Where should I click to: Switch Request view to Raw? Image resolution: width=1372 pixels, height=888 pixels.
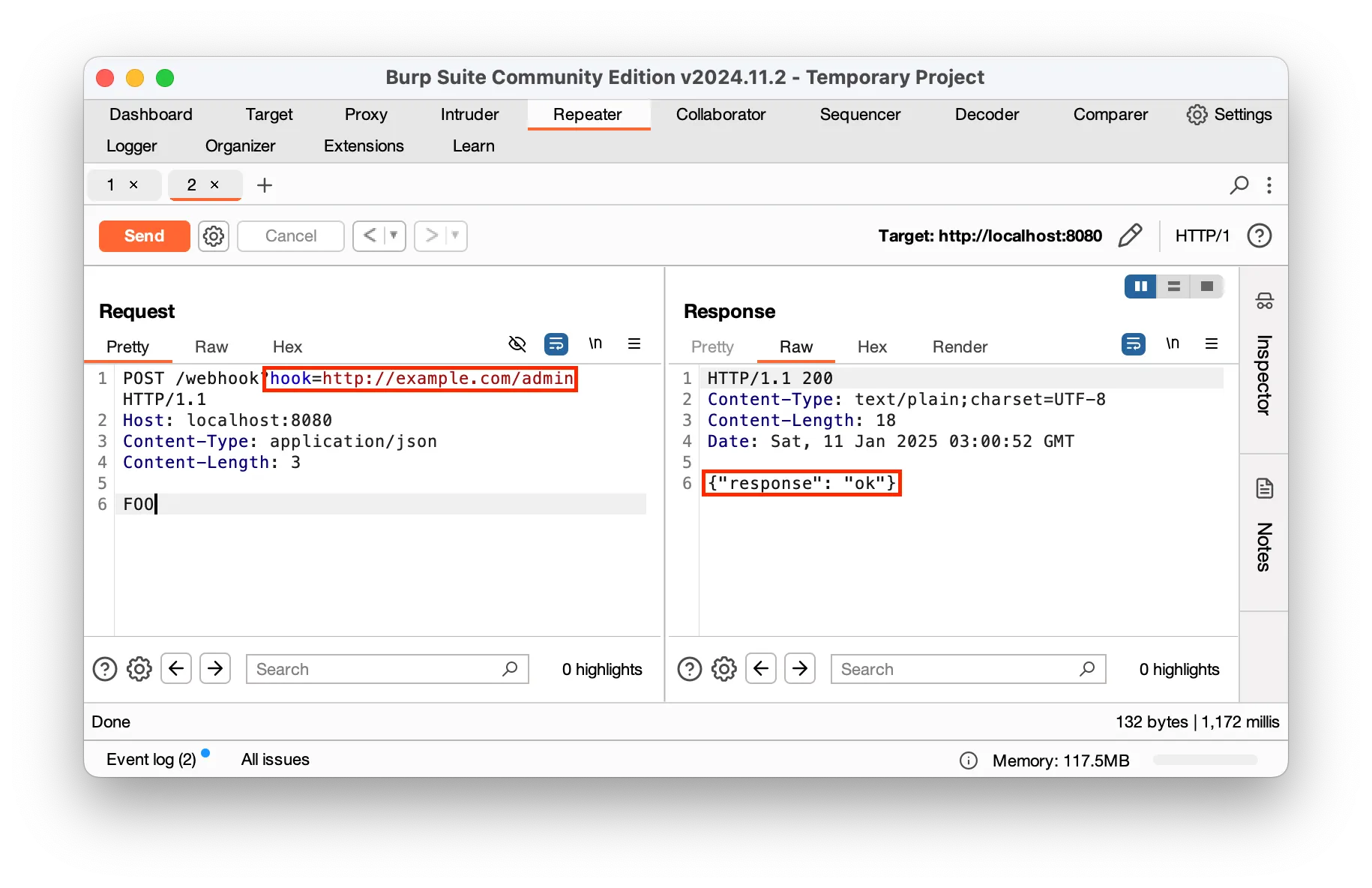point(211,346)
